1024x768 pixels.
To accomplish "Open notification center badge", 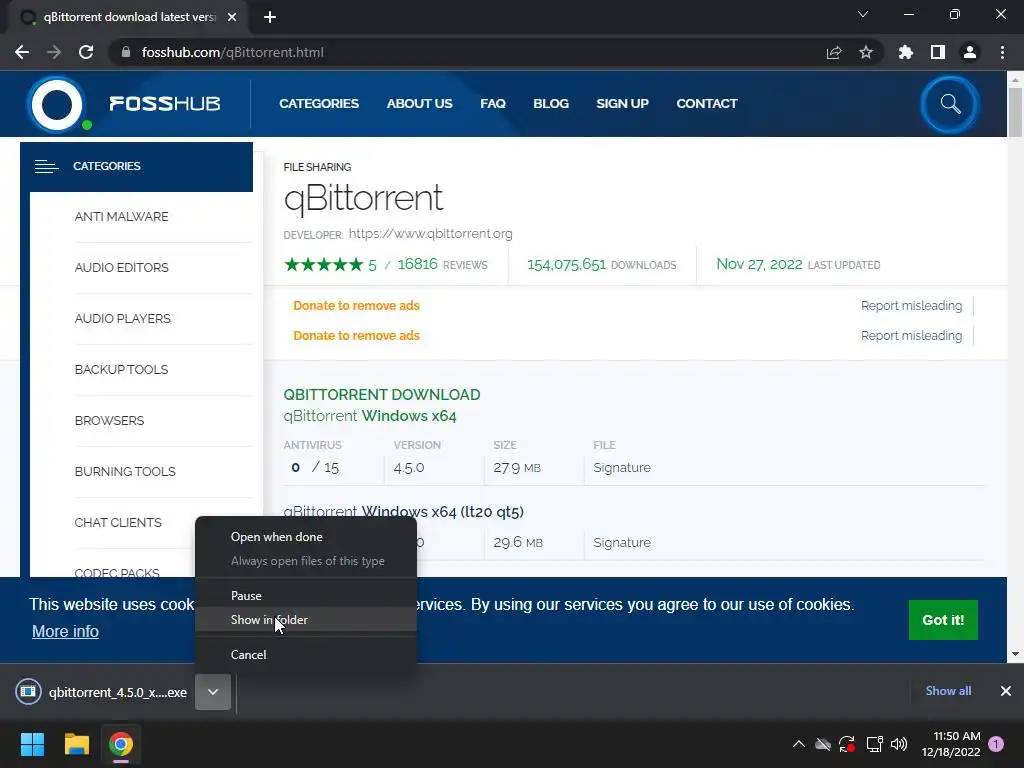I will click(996, 744).
